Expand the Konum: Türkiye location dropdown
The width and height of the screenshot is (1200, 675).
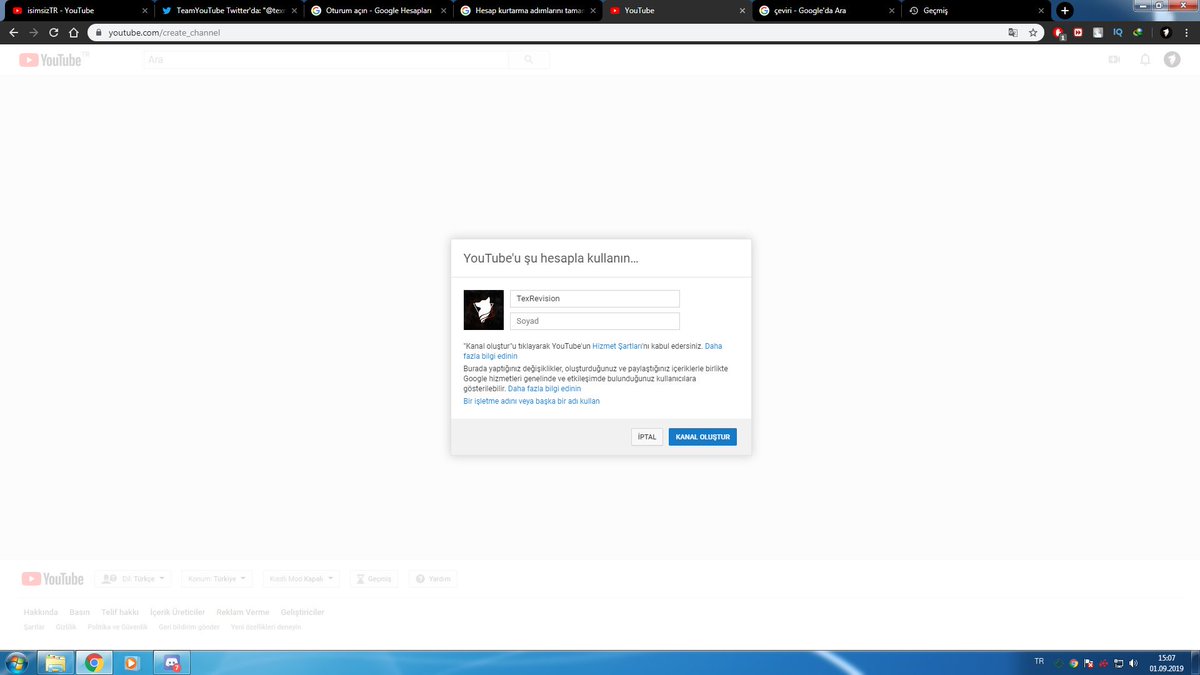click(x=216, y=579)
